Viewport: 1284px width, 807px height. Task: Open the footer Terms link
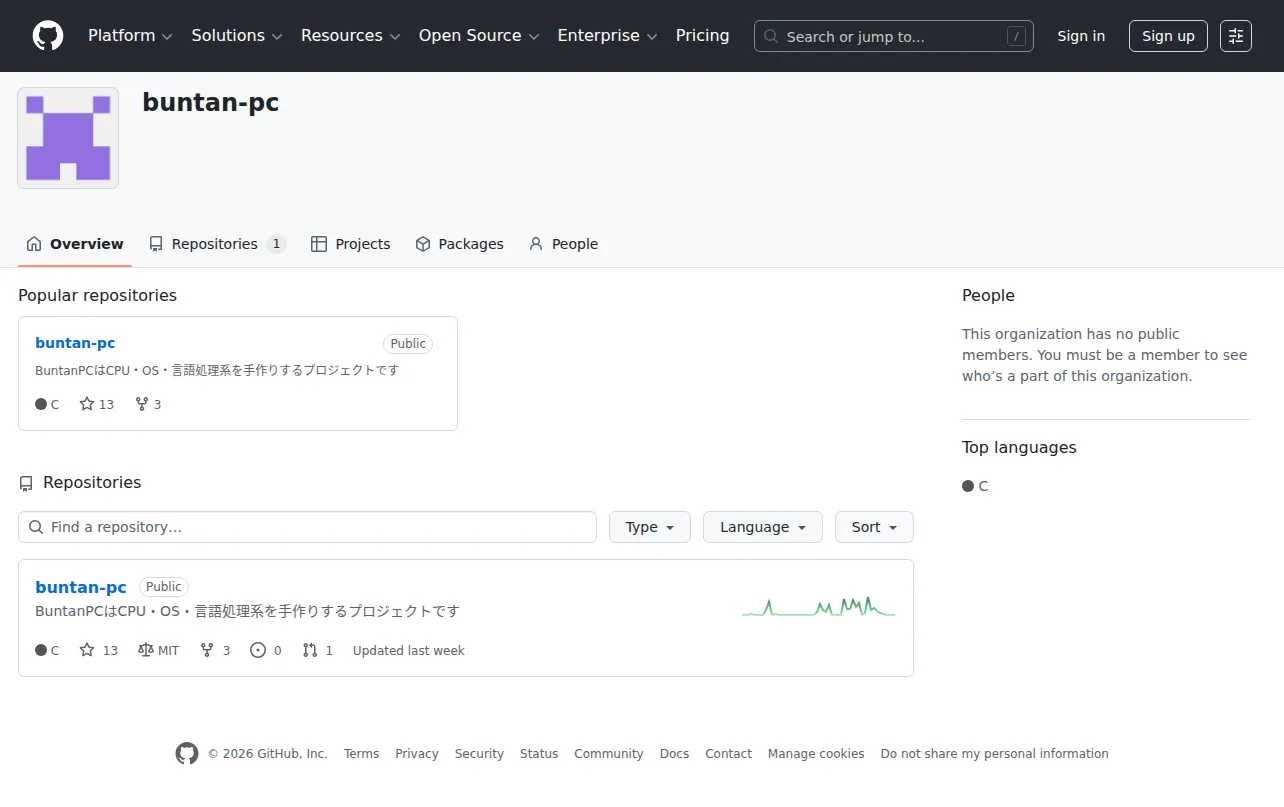[361, 754]
